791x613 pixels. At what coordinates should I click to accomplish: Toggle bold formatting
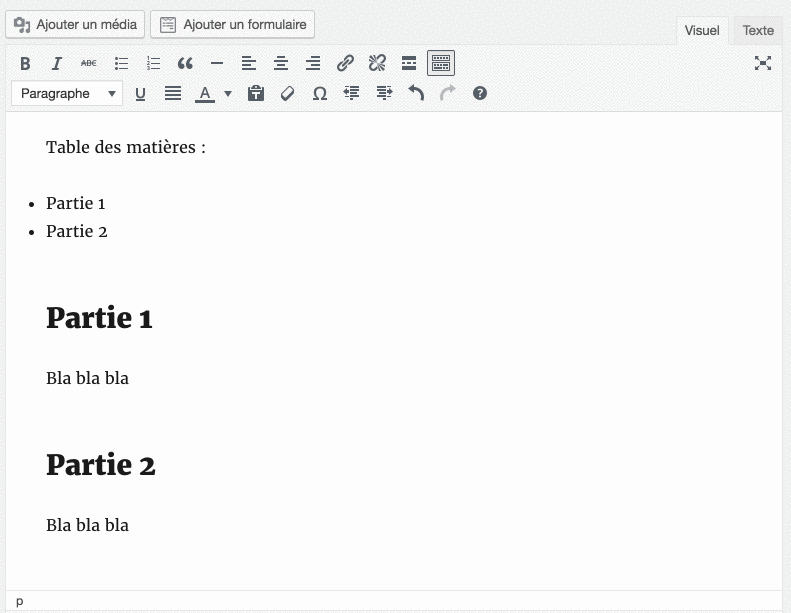pyautogui.click(x=25, y=63)
